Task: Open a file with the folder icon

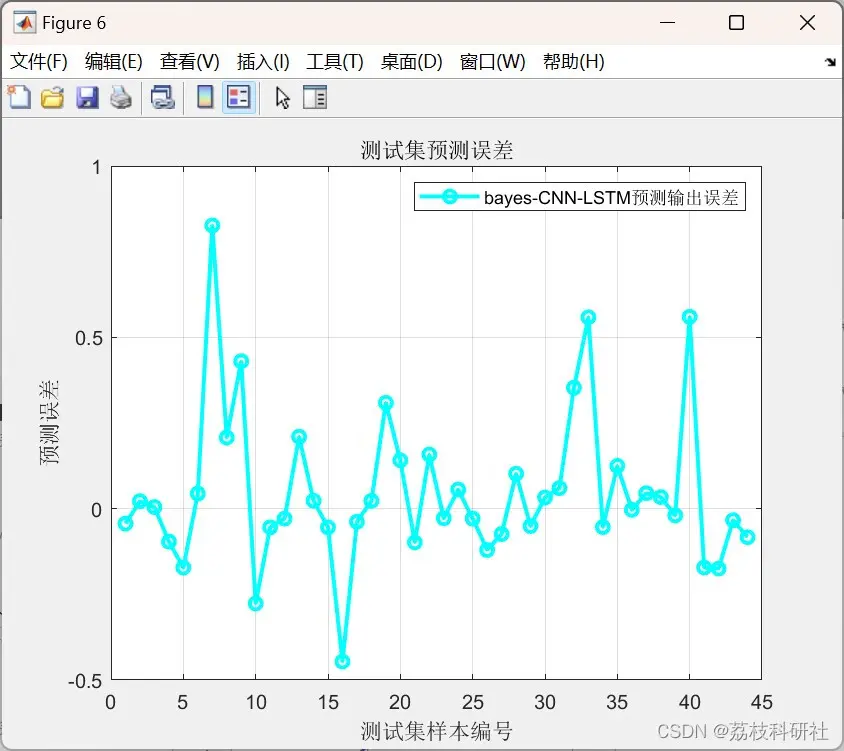Action: pyautogui.click(x=52, y=98)
